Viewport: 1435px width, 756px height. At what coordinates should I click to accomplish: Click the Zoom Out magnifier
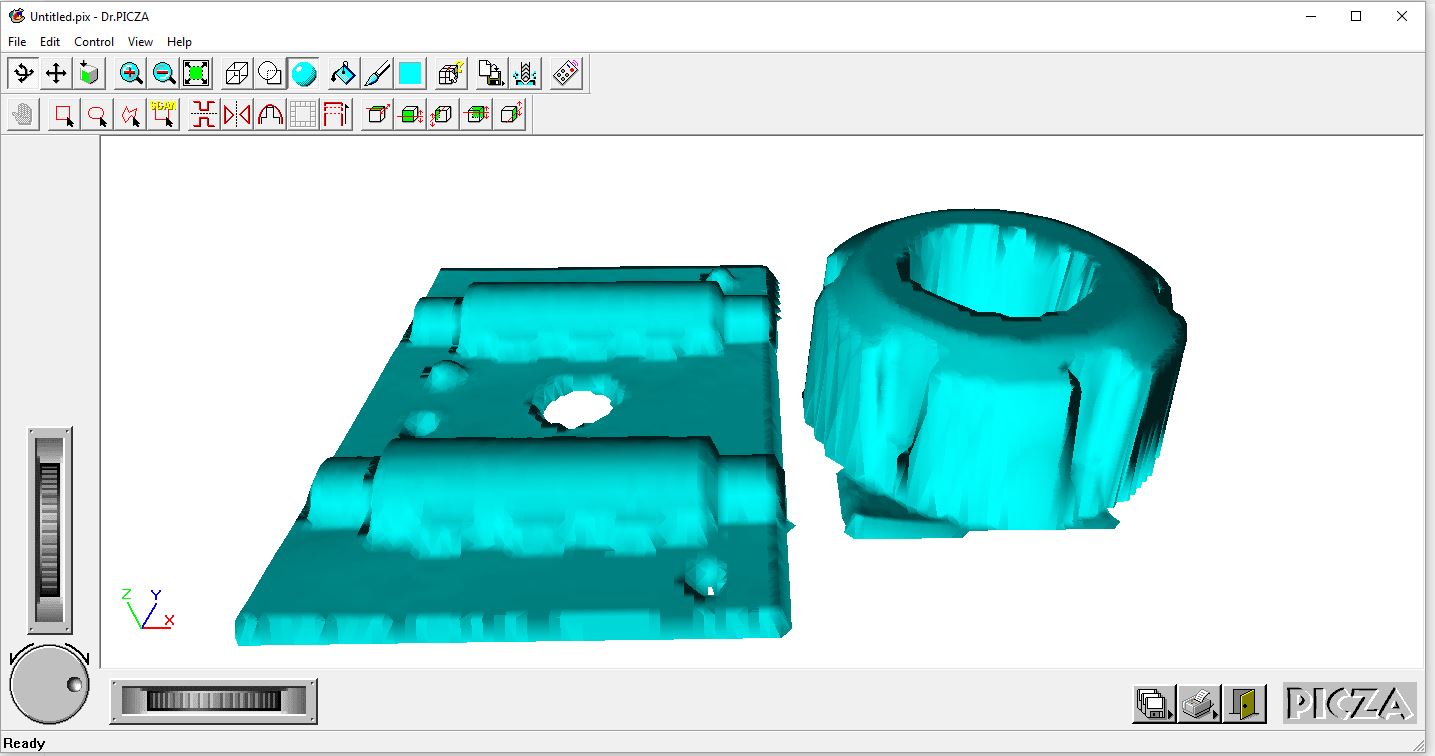tap(164, 73)
